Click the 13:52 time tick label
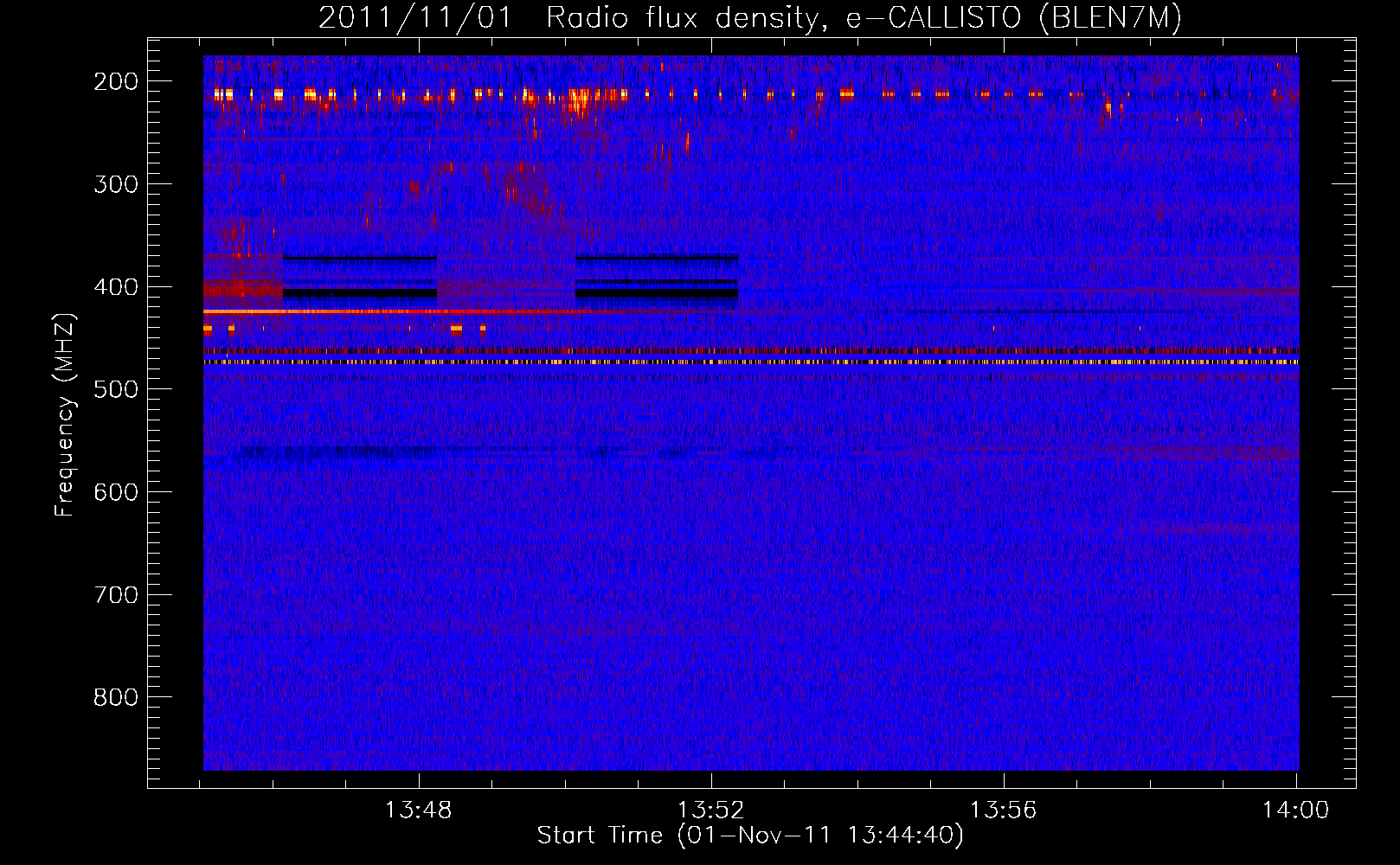The height and width of the screenshot is (865, 1400). click(x=710, y=811)
